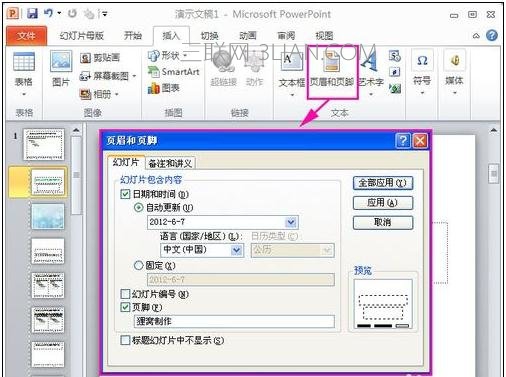Select the 幻灯片 tab in the dialog
This screenshot has width=506, height=377.
(126, 163)
